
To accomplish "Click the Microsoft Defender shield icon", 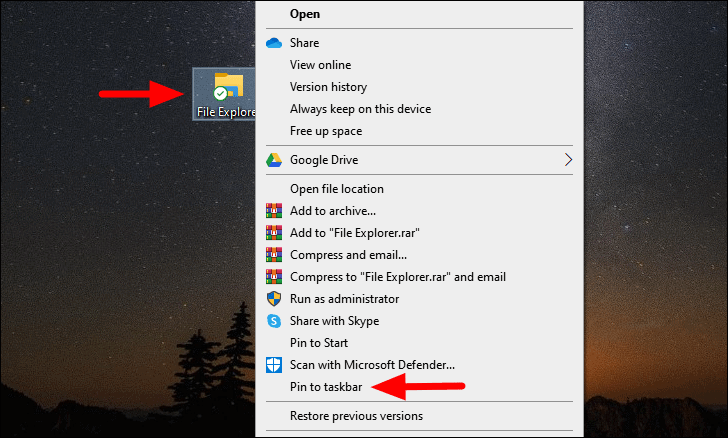I will [274, 365].
